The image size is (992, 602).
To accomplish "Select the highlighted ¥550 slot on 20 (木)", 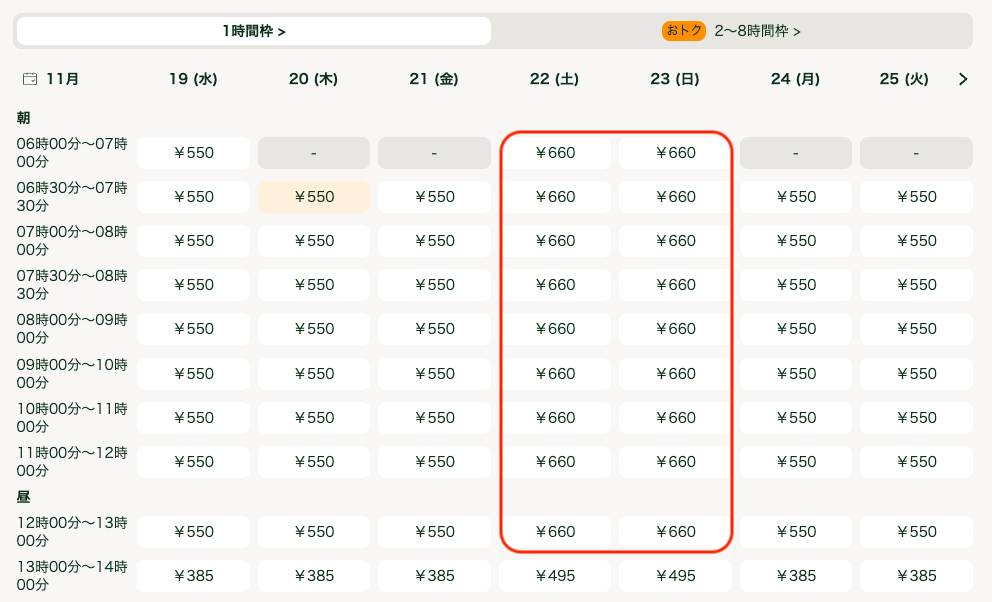I will [x=313, y=196].
